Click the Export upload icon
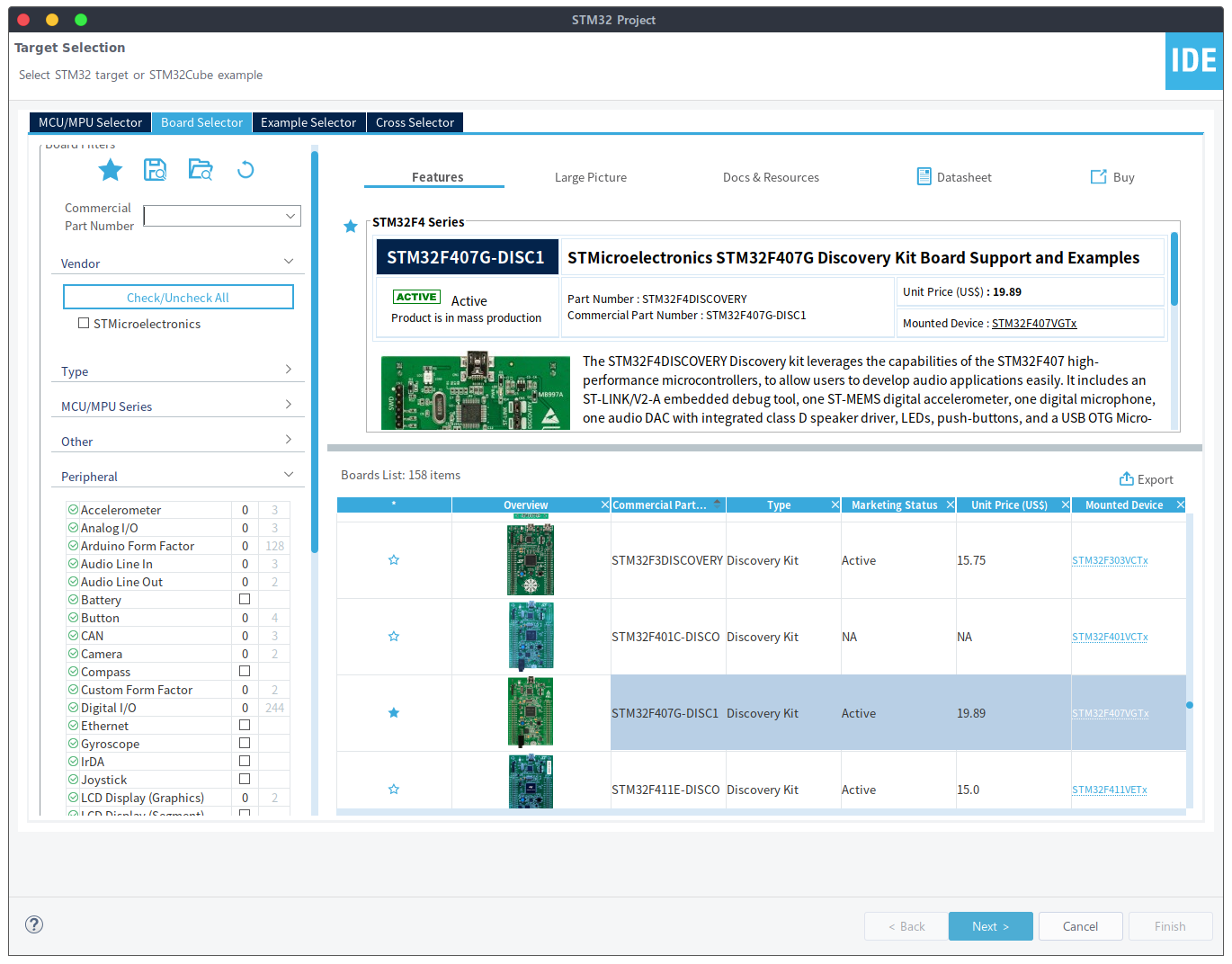1232x964 pixels. tap(1126, 478)
